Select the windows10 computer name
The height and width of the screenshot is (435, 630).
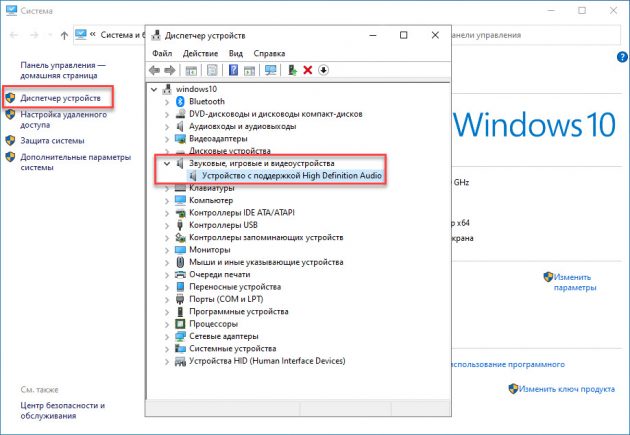(196, 89)
